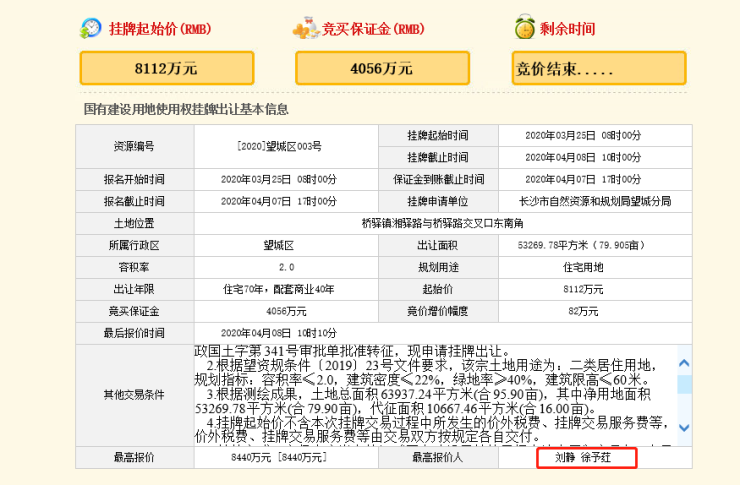The width and height of the screenshot is (740, 485).
Task: Click the 所属行政区 label
Action: (x=135, y=245)
